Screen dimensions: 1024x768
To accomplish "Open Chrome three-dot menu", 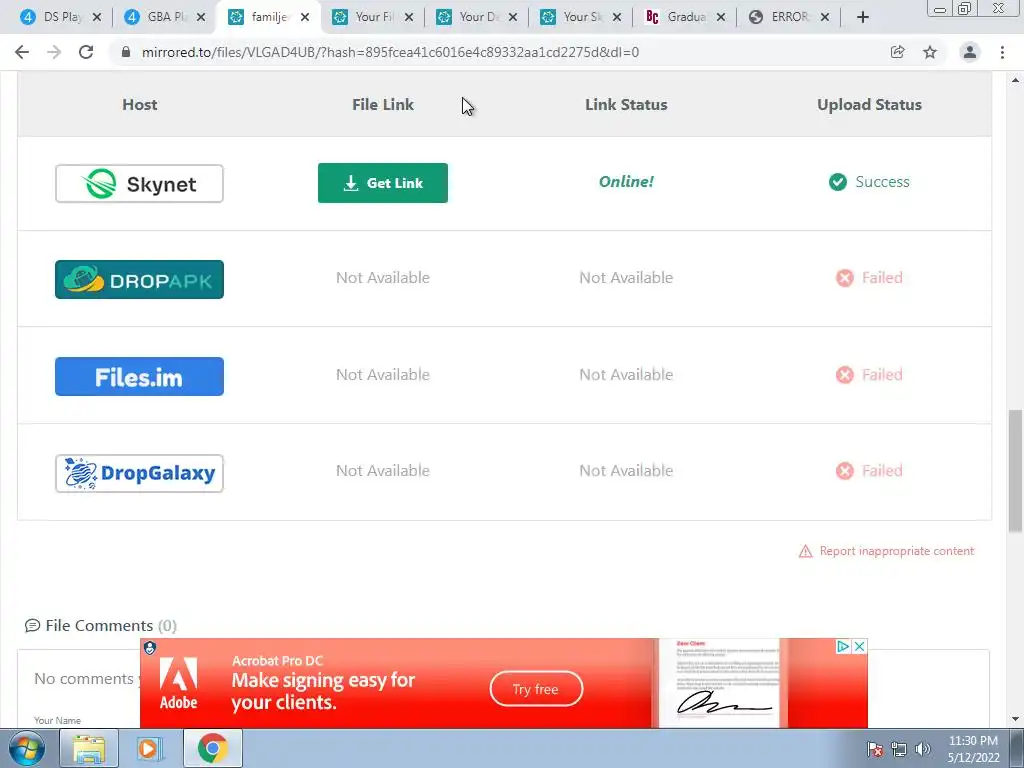I will tap(1002, 52).
